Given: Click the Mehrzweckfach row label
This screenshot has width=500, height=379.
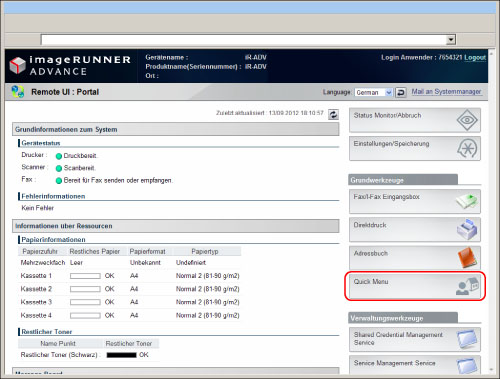Looking at the screenshot, I should [43, 263].
